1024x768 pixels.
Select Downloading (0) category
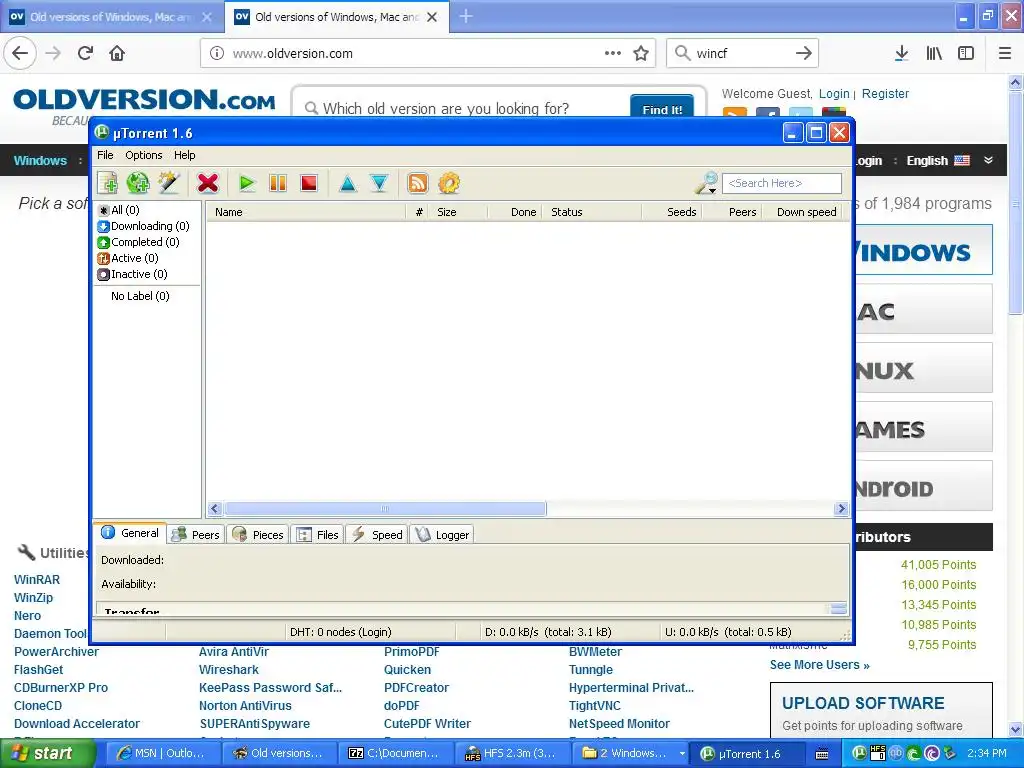(144, 227)
